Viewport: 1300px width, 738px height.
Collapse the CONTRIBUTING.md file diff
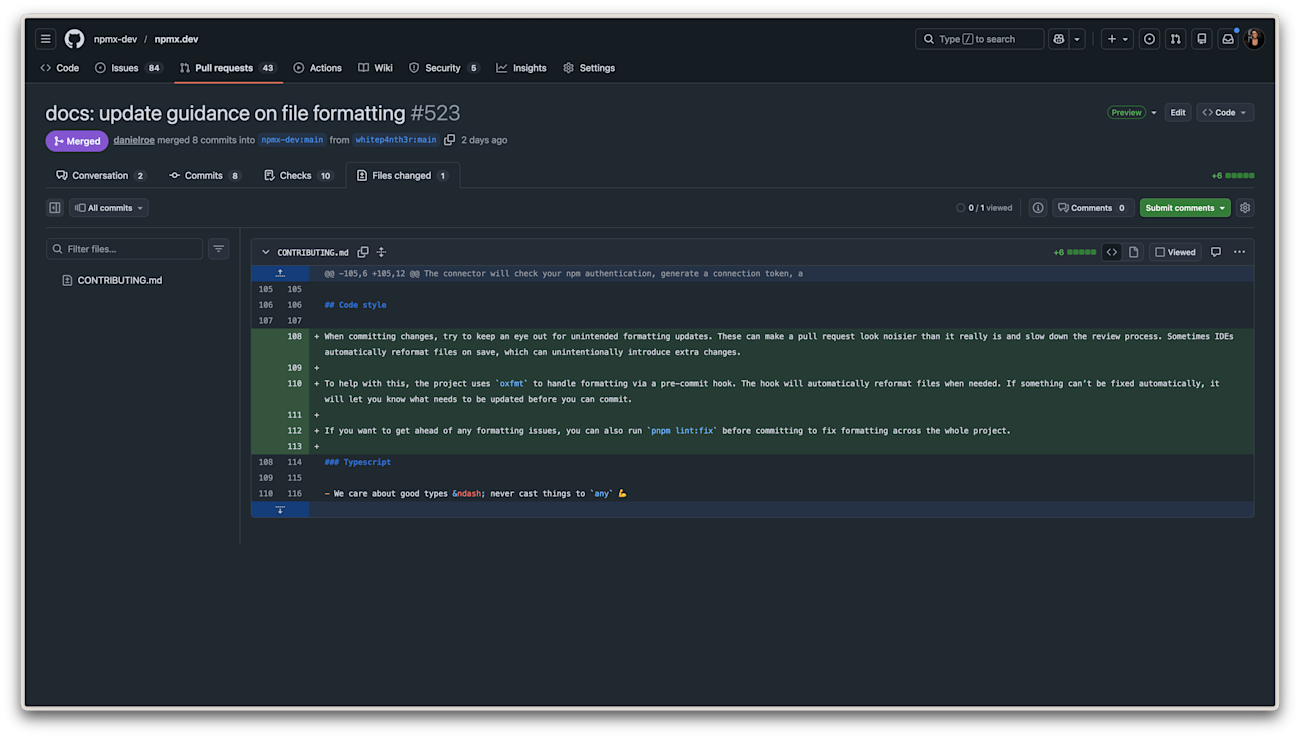pyautogui.click(x=265, y=252)
